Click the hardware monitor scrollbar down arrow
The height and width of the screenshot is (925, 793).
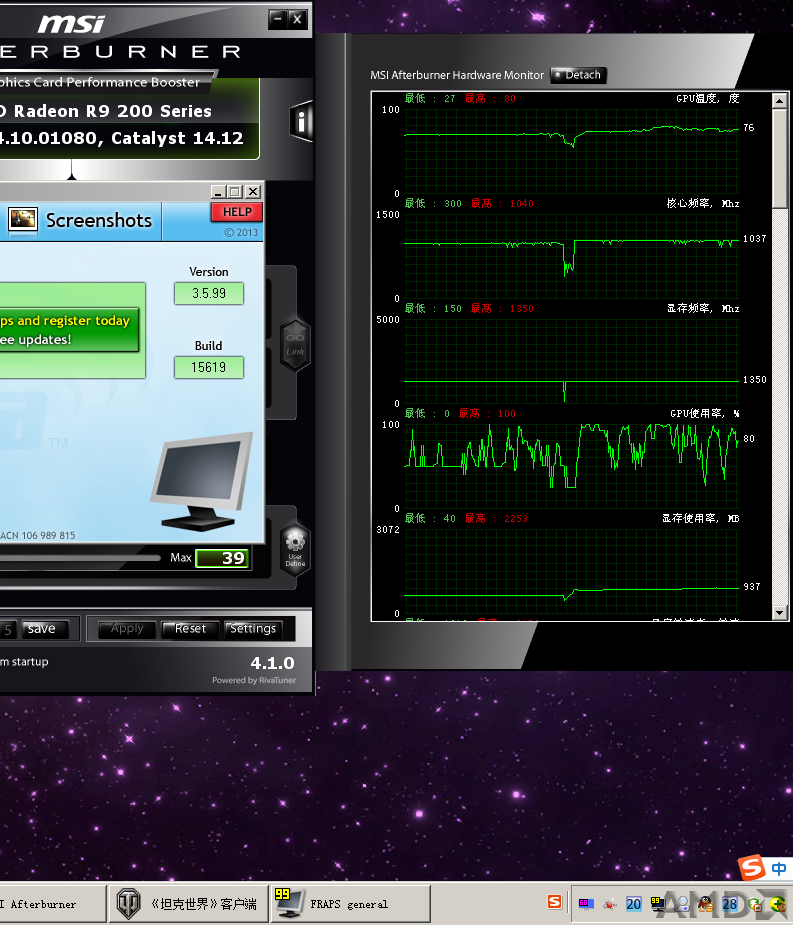point(779,613)
